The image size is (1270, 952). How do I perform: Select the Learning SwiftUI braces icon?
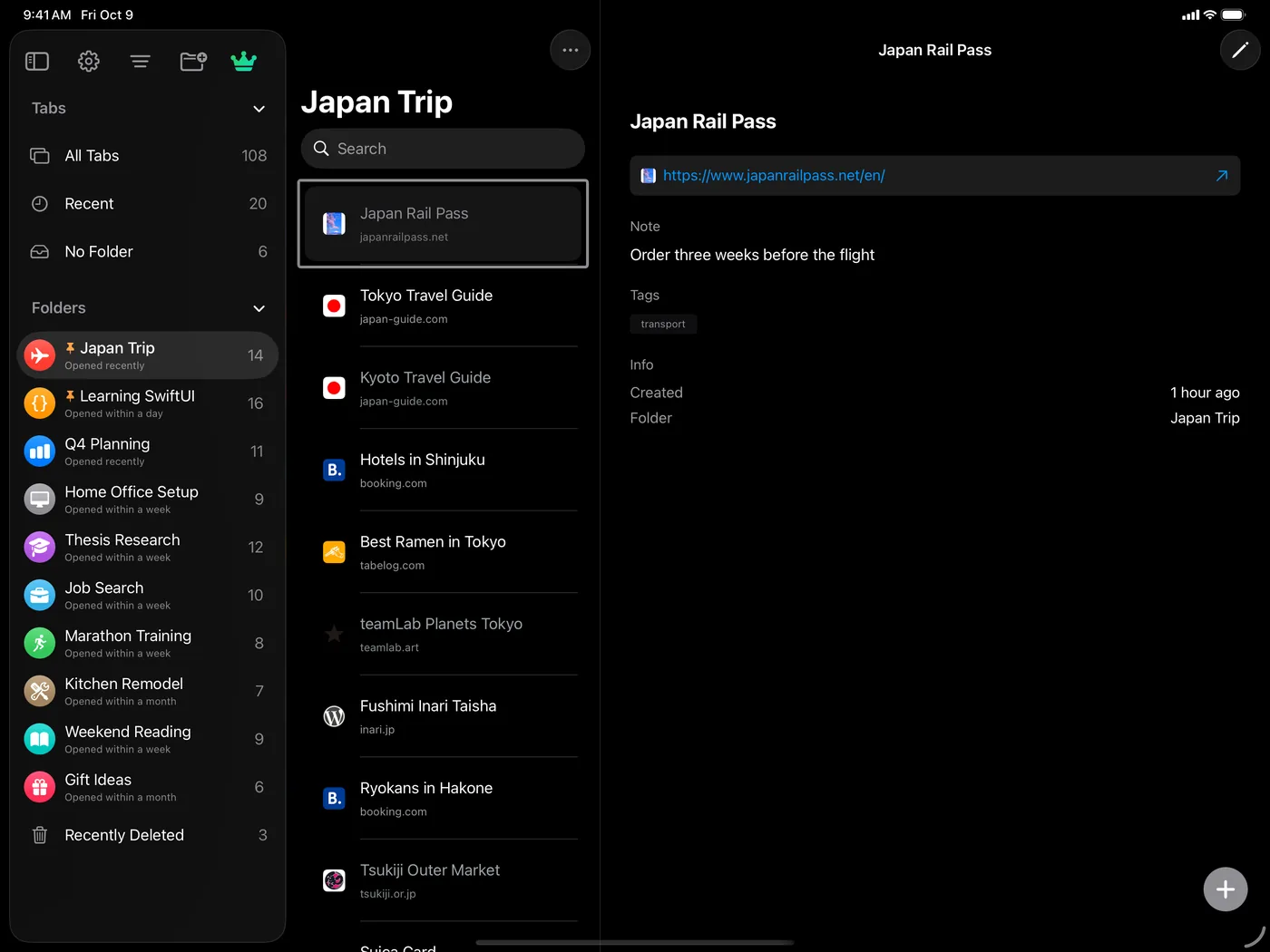tap(40, 403)
